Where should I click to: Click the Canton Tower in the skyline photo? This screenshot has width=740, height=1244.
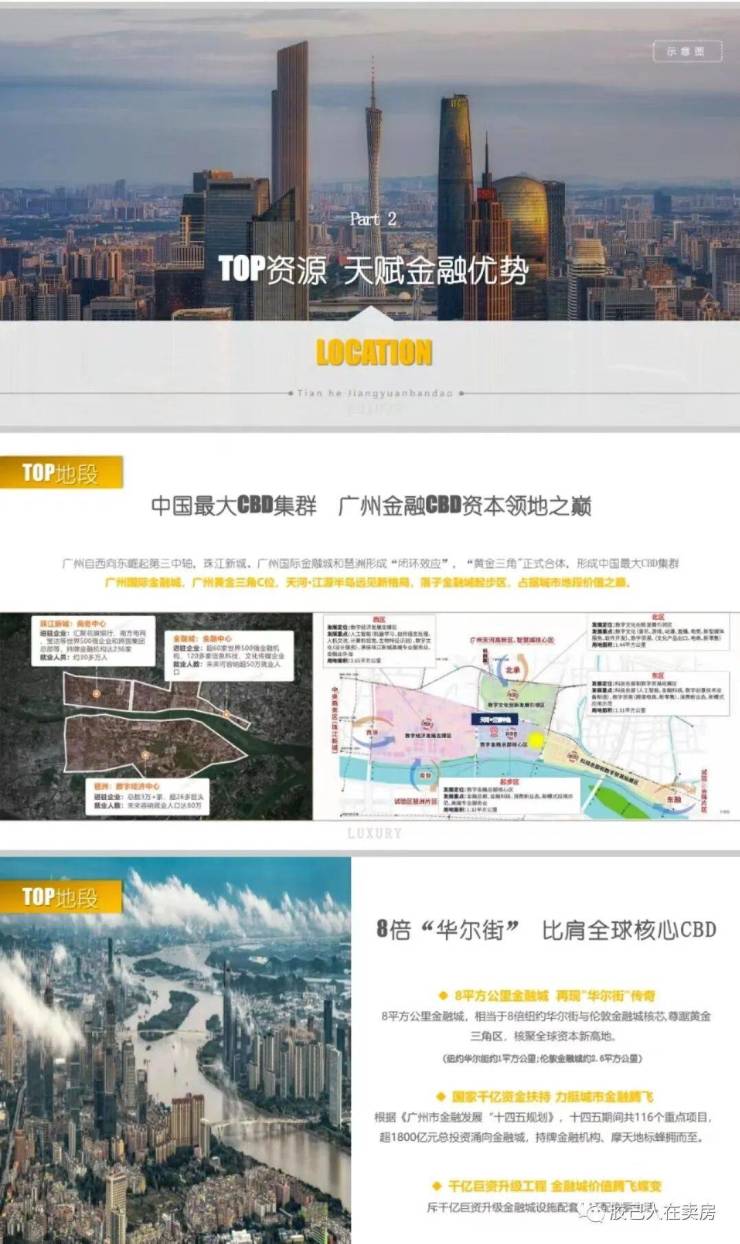point(373,180)
